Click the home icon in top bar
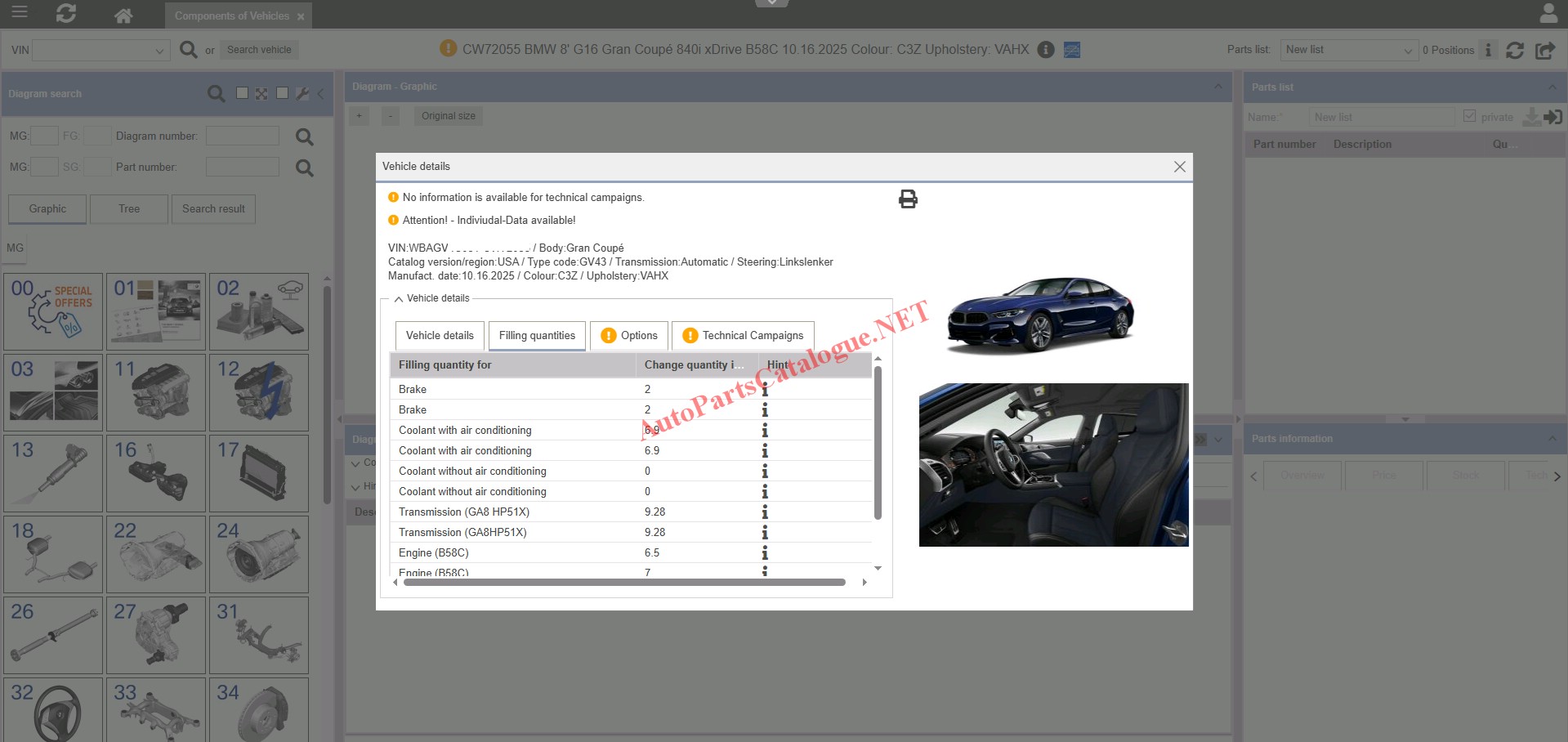 (123, 16)
